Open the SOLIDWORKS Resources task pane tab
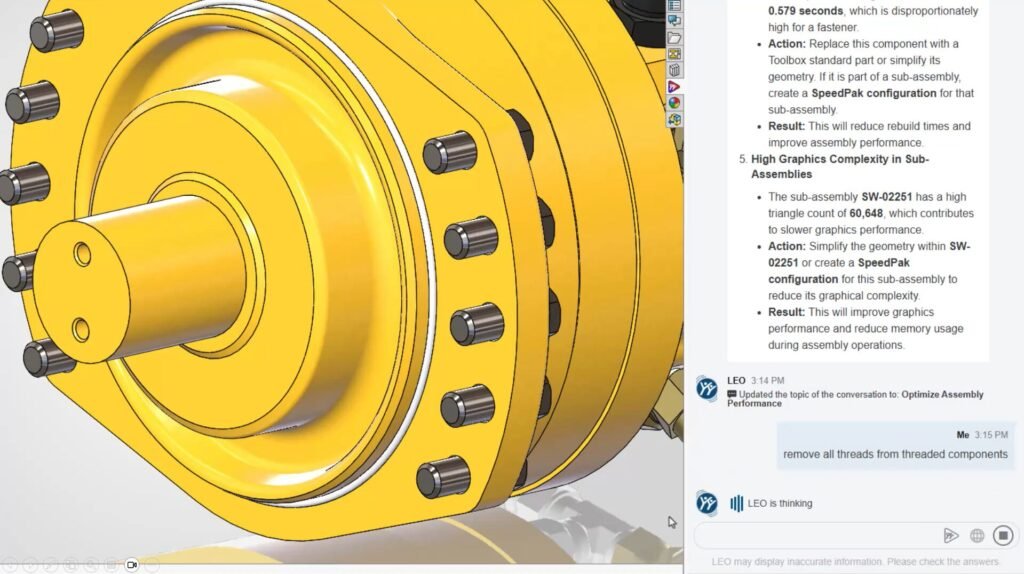The width and height of the screenshot is (1024, 574). pyautogui.click(x=675, y=5)
